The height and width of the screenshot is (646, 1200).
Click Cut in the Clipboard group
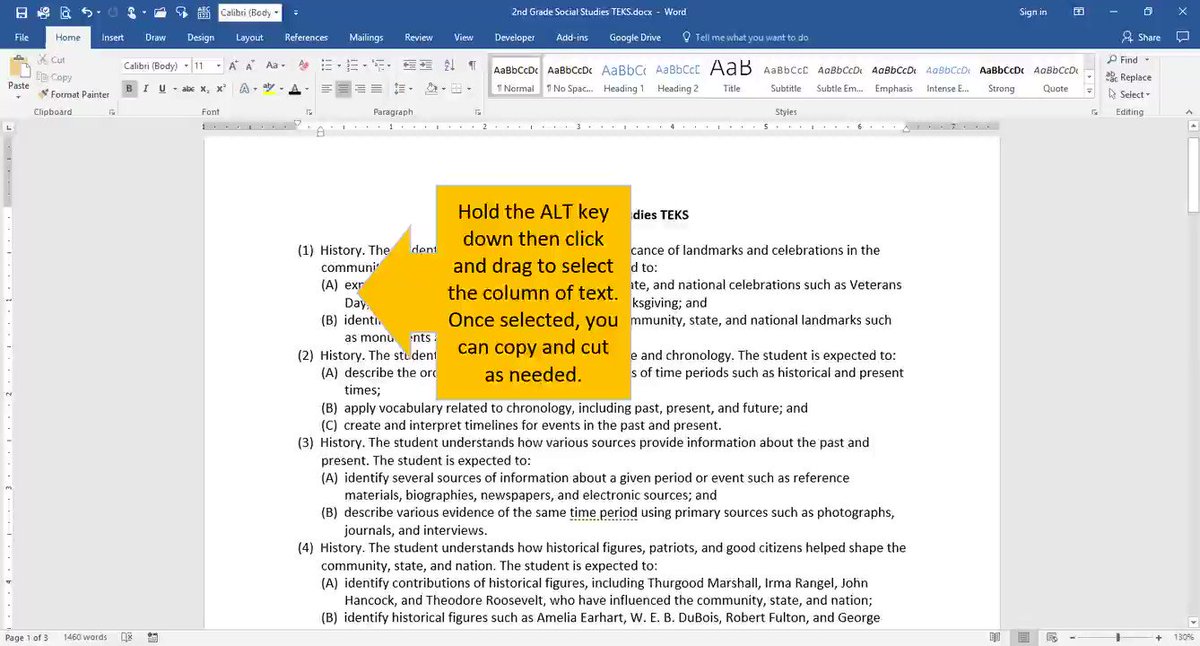52,60
